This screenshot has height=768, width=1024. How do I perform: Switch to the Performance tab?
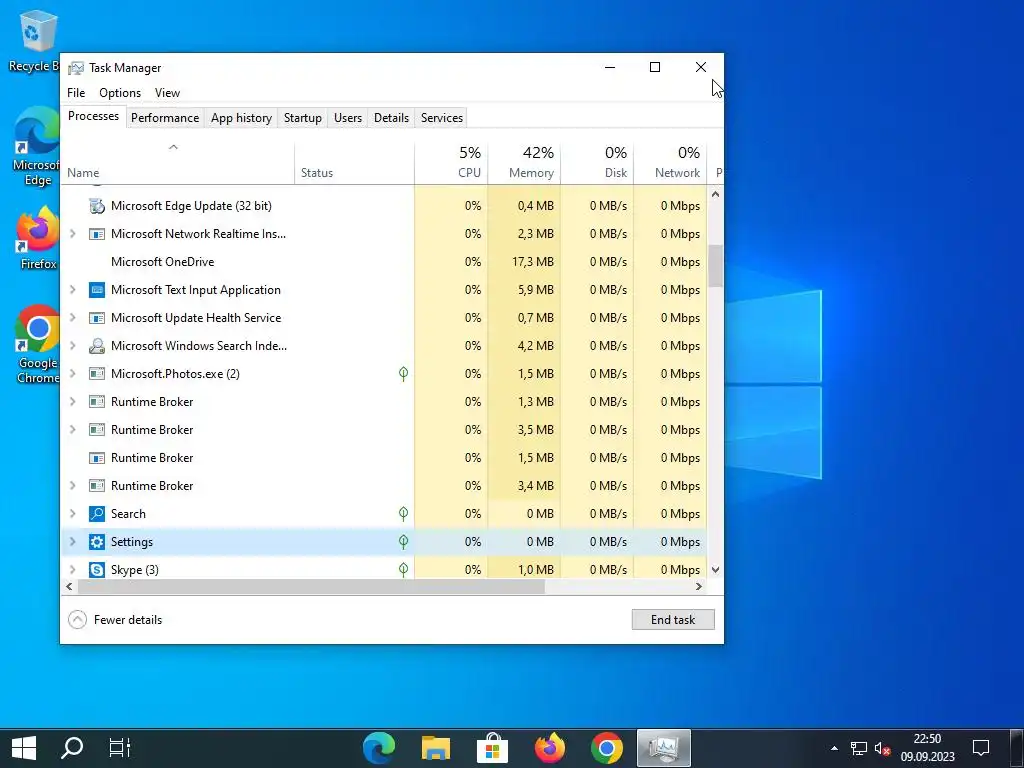pos(165,118)
